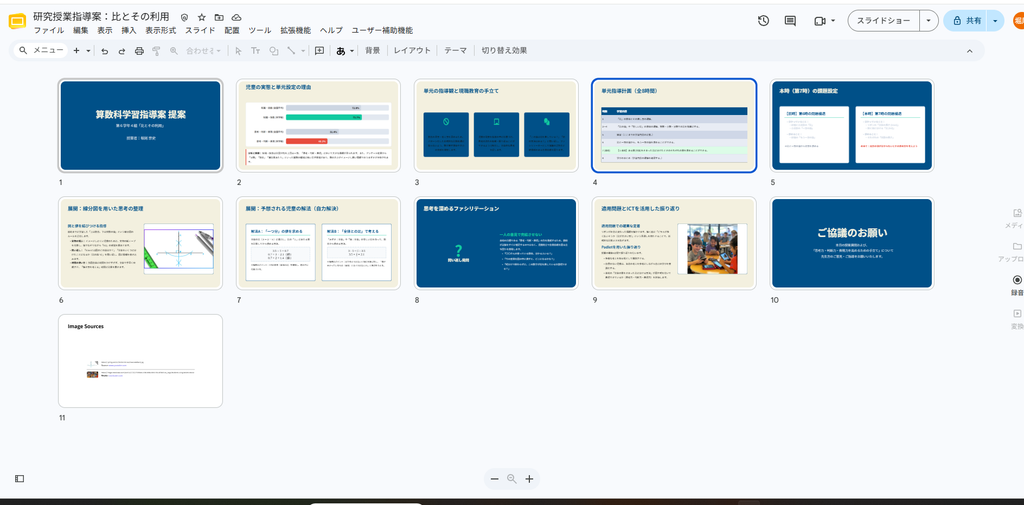Expand the input tools dropdown arrow

click(352, 50)
